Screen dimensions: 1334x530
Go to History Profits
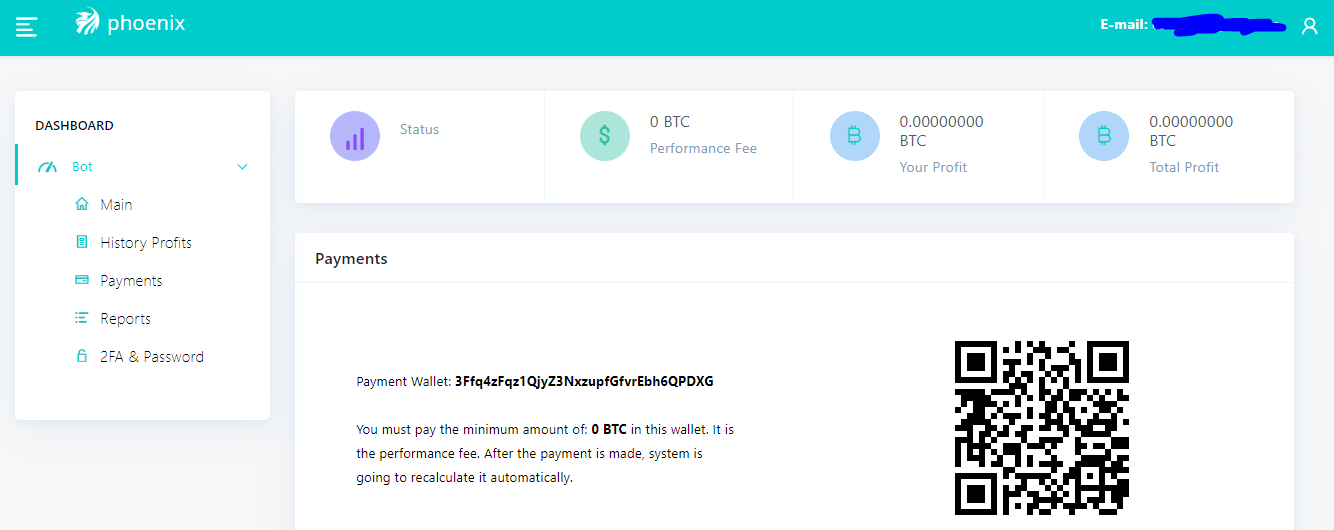pos(146,242)
